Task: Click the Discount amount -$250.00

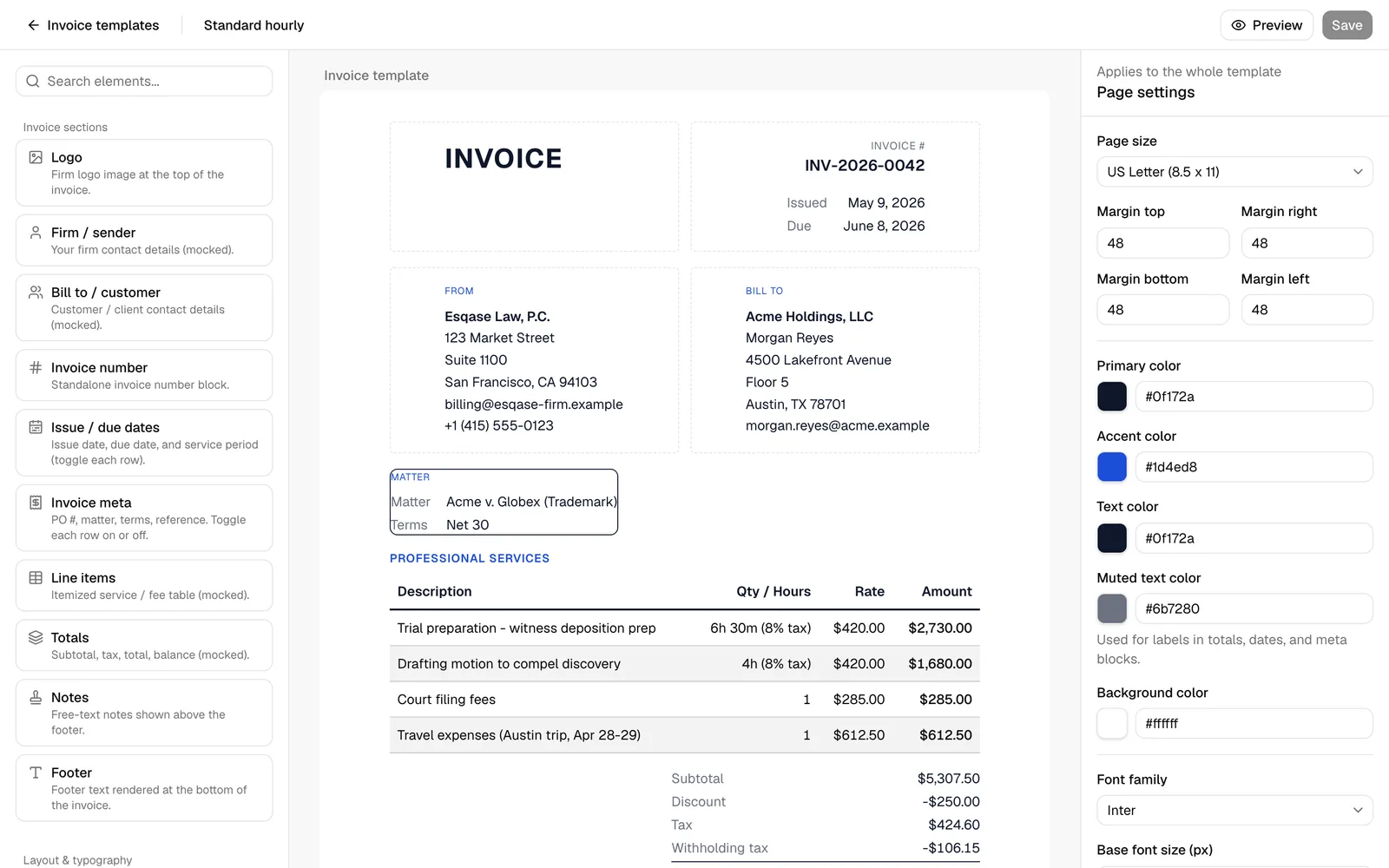Action: pyautogui.click(x=951, y=802)
